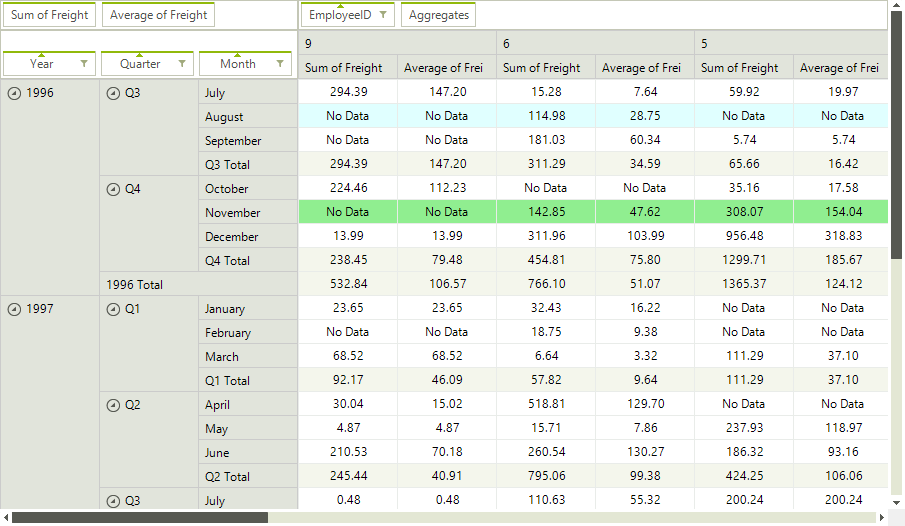This screenshot has height=526, width=905.
Task: Select the Q1 Total row header
Action: 248,380
